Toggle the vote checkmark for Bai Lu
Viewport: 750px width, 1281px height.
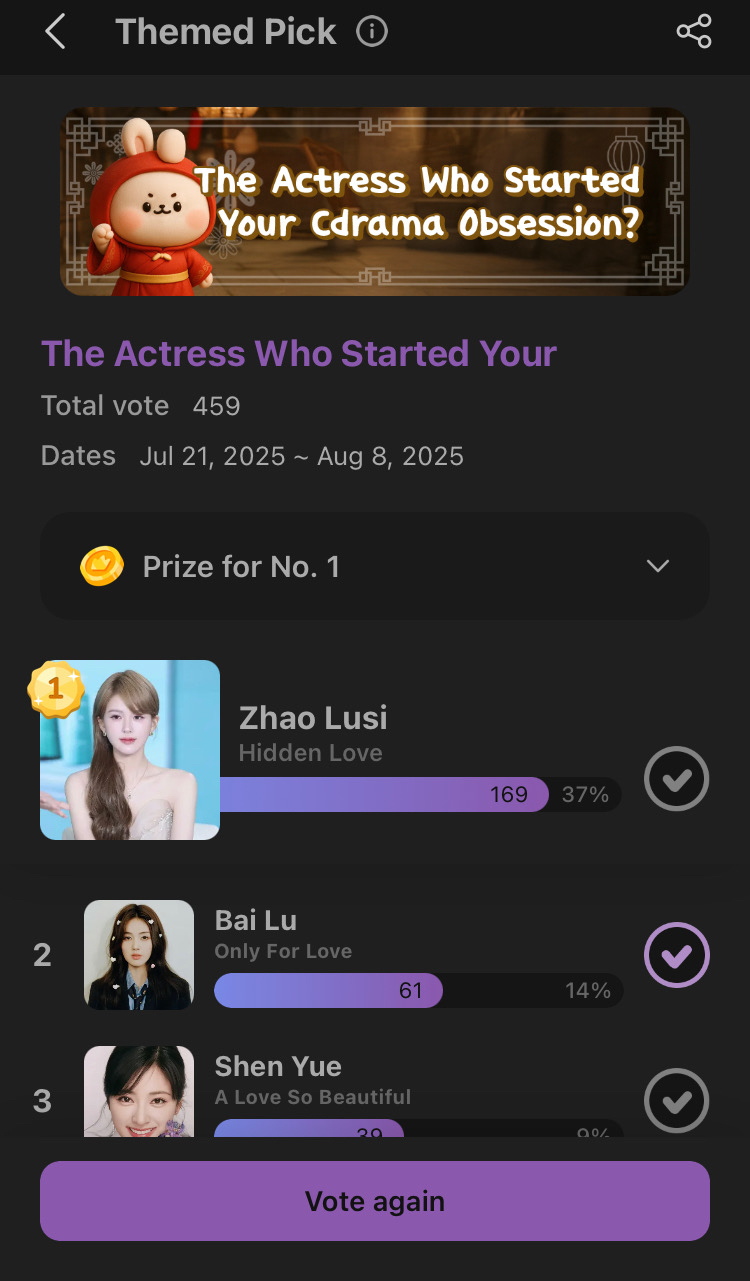pos(677,955)
